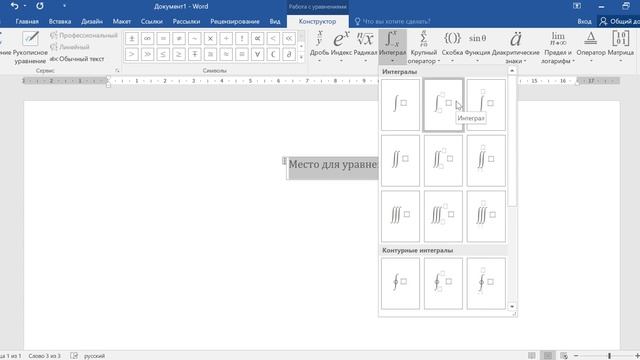The height and width of the screenshot is (360, 640).
Task: Open the Предел и логарифм dropdown
Action: [558, 47]
